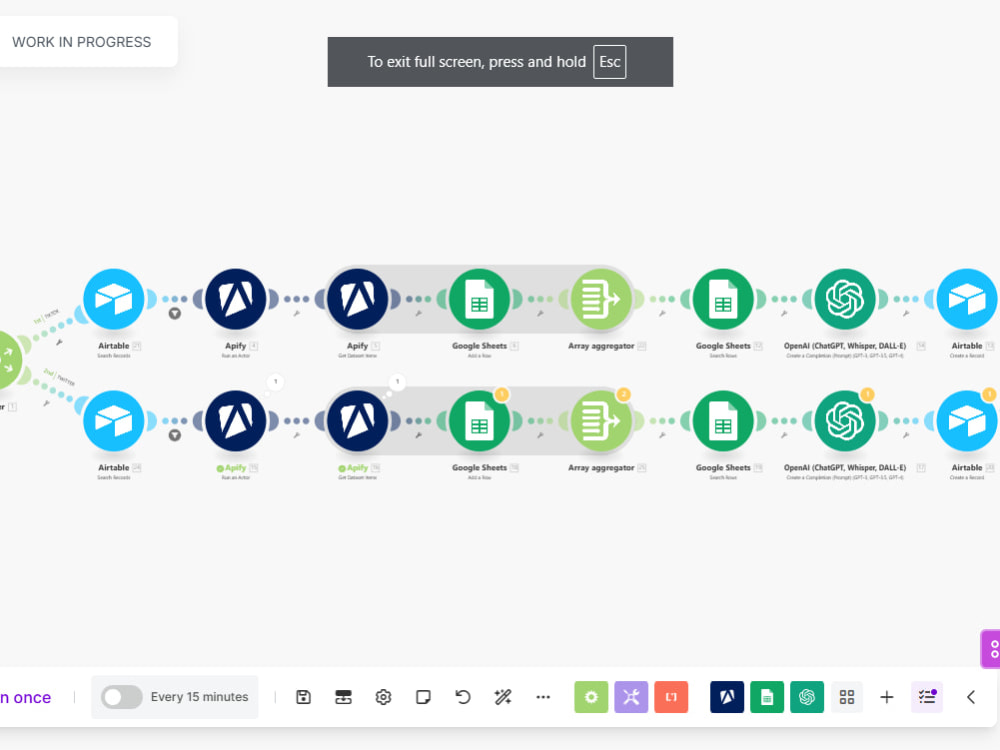The height and width of the screenshot is (750, 1000).
Task: Open upper-route Apify Get Dataset Items module
Action: coord(357,299)
